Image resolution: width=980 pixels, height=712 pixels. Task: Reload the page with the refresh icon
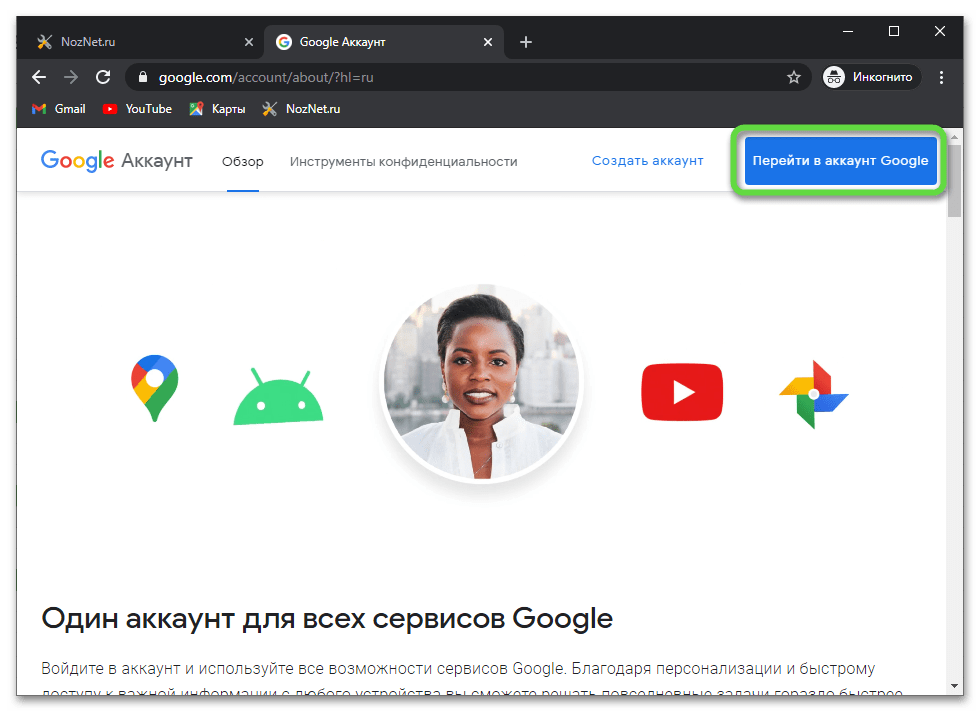[x=102, y=77]
